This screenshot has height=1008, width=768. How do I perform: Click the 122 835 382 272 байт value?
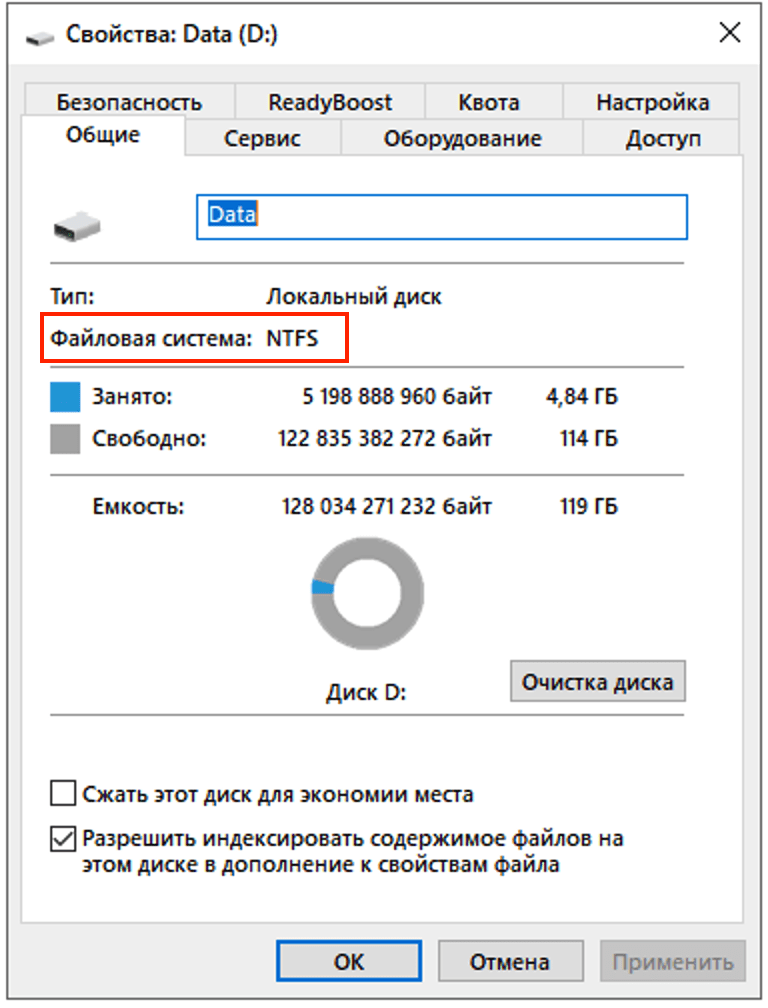[385, 438]
